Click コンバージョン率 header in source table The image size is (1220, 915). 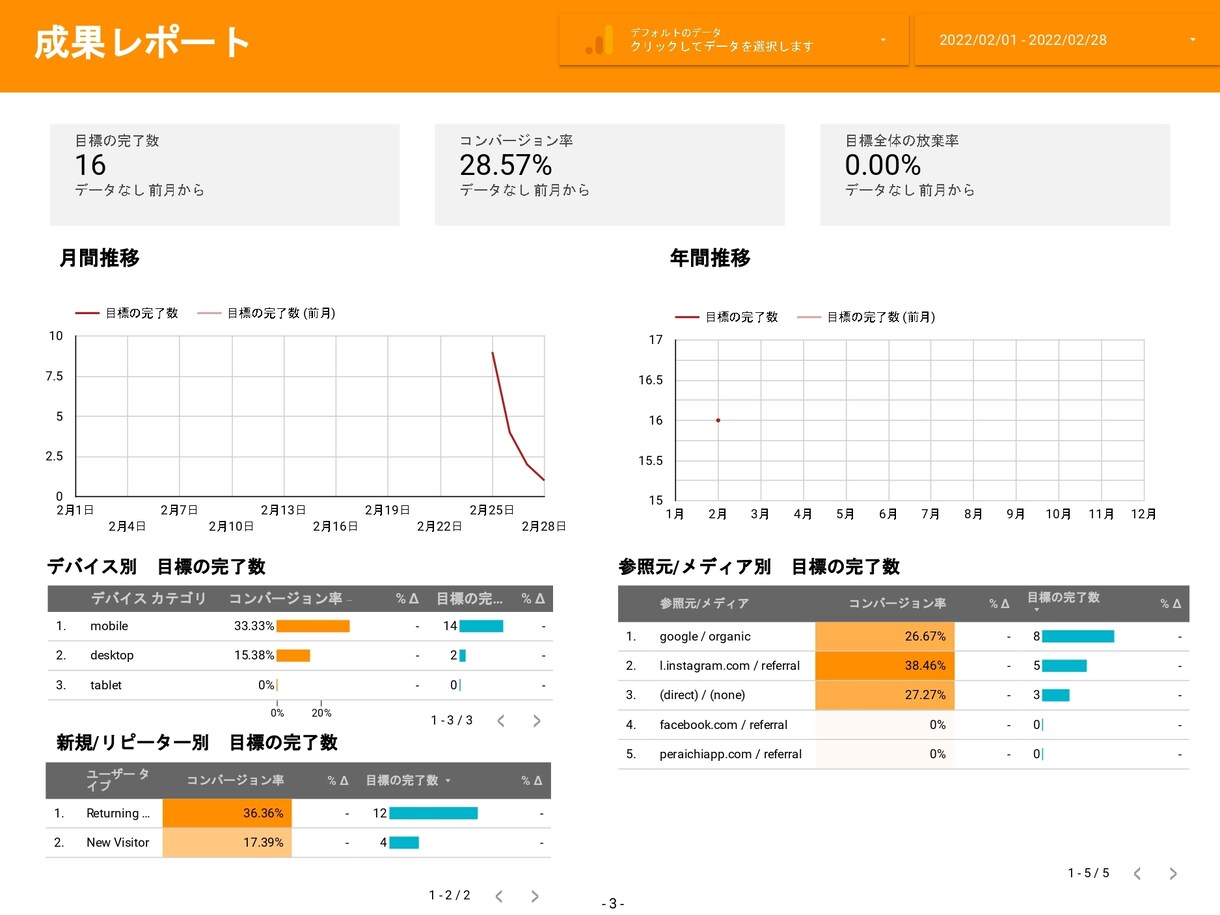tap(897, 604)
